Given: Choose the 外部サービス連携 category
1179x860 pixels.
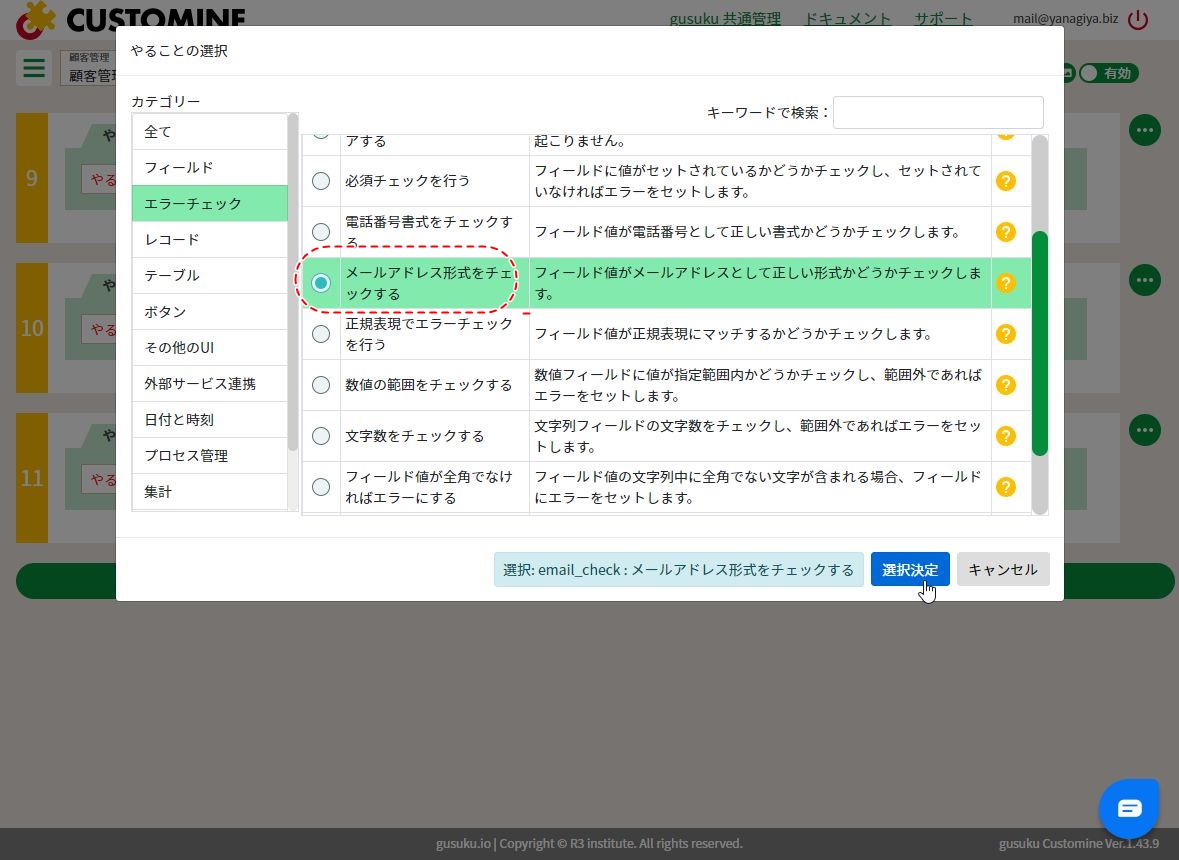Looking at the screenshot, I should [210, 384].
